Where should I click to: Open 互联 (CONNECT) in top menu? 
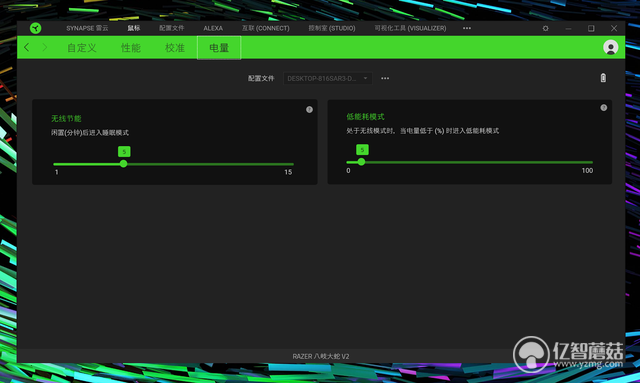pyautogui.click(x=266, y=28)
